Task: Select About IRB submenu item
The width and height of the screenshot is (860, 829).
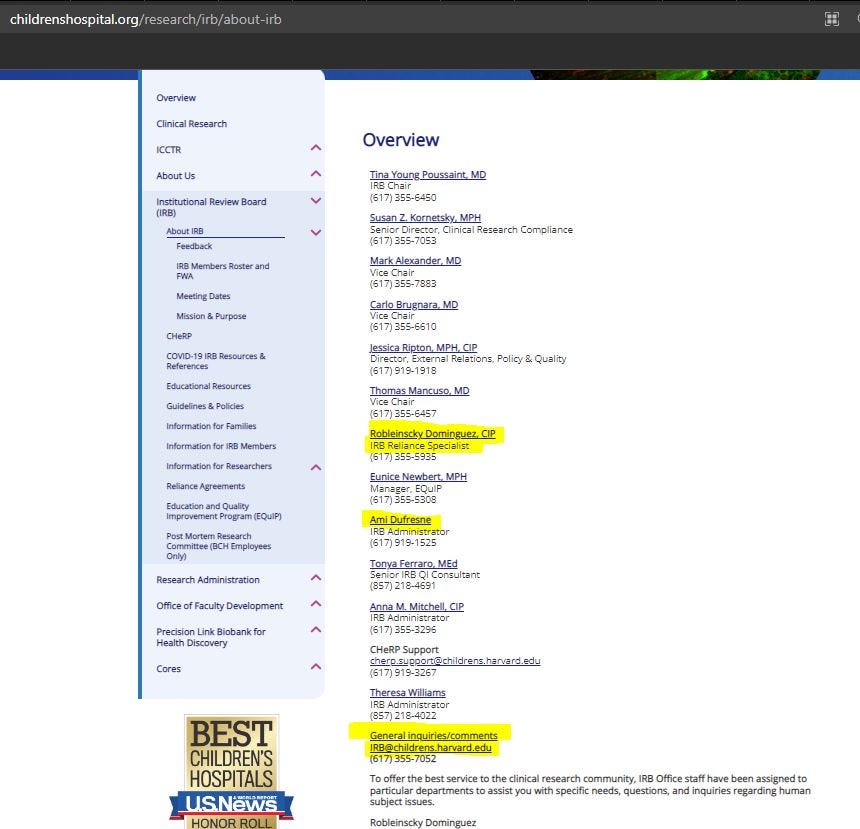Action: point(185,232)
